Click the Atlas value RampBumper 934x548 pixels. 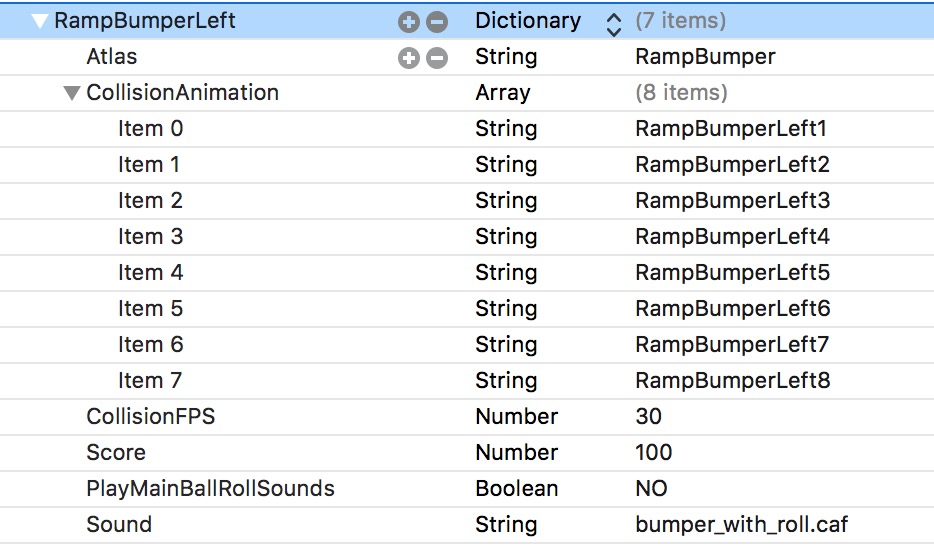705,57
